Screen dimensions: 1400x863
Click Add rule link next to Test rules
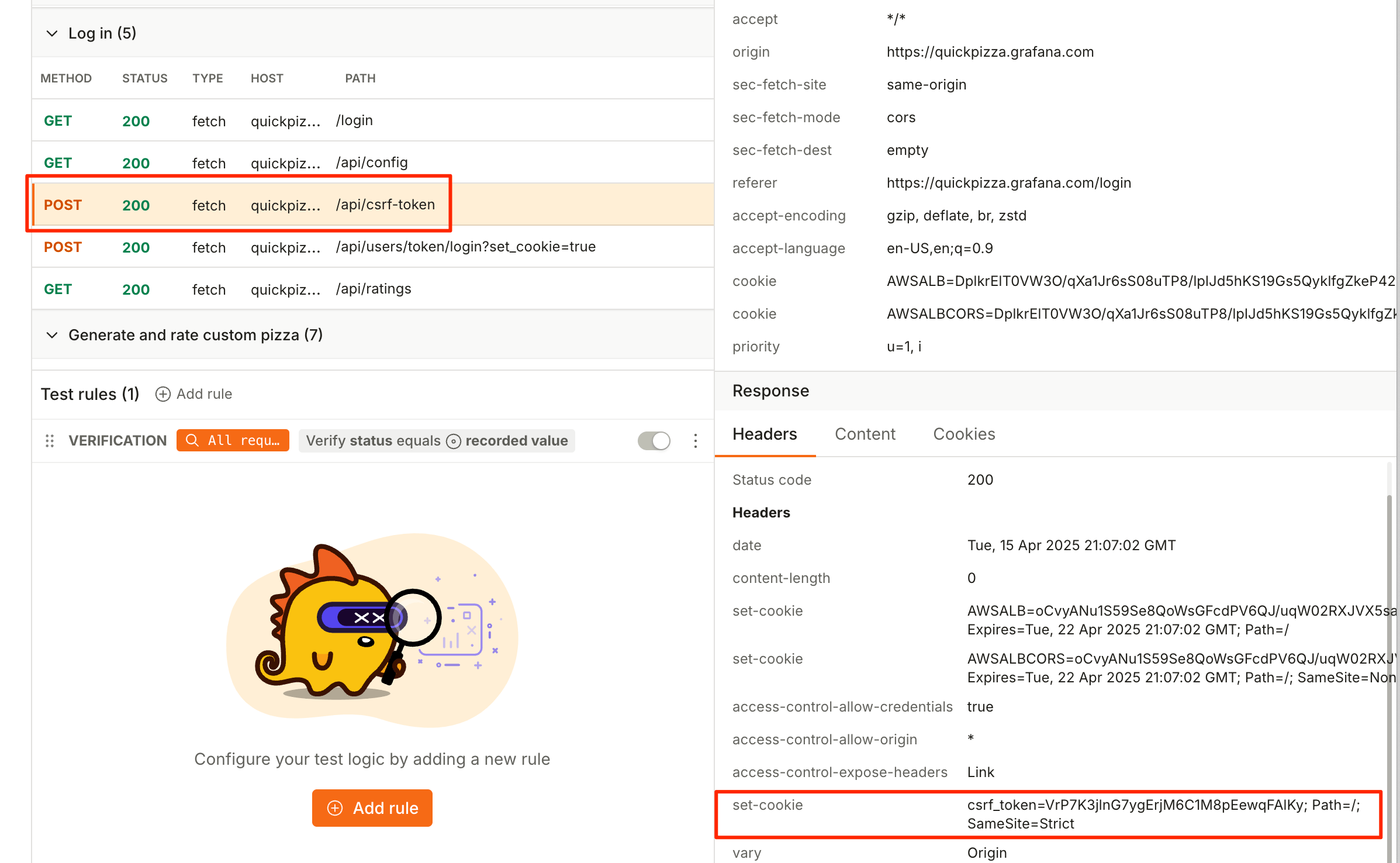coord(204,394)
